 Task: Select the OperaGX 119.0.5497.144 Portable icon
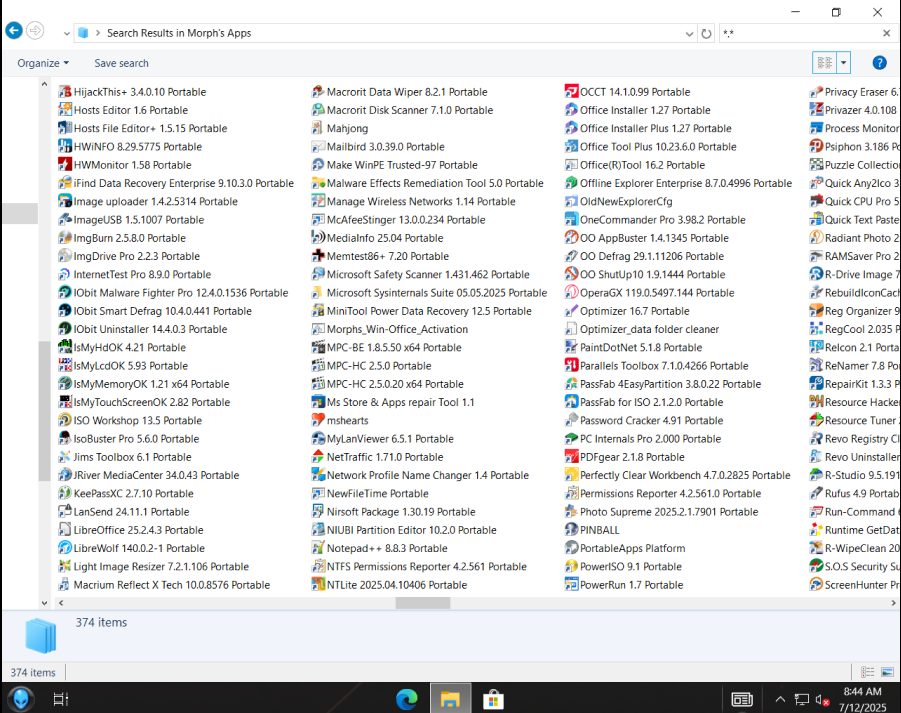tap(571, 292)
